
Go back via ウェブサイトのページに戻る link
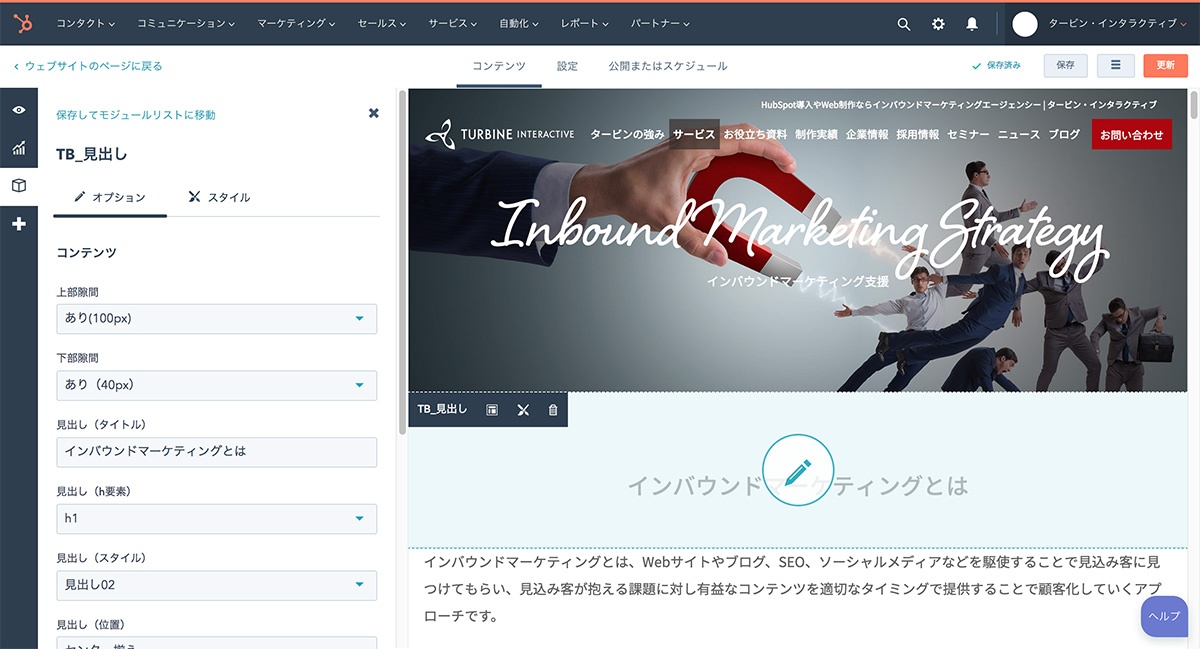[x=88, y=66]
